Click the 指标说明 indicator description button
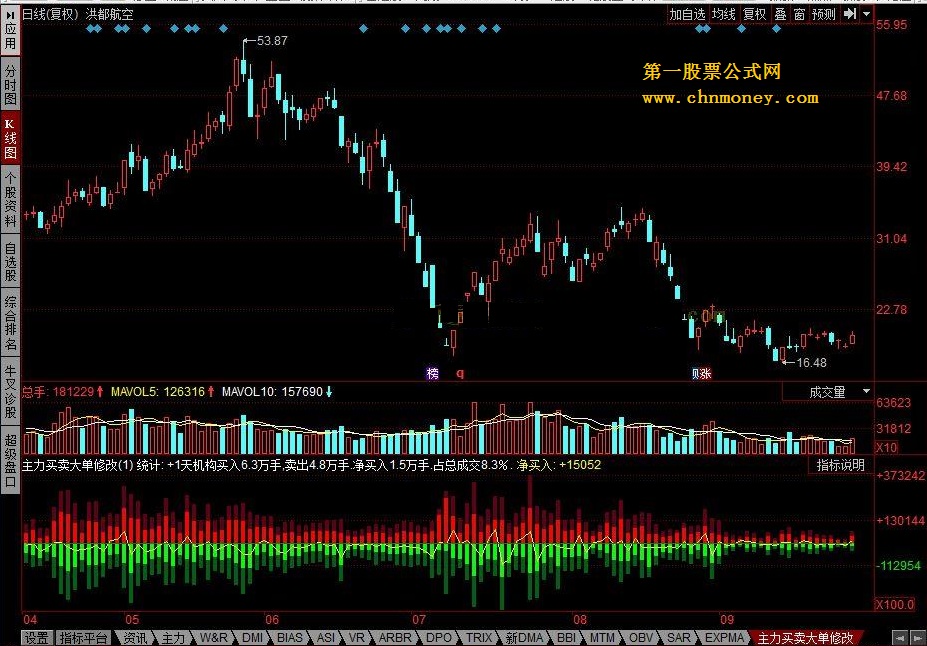The width and height of the screenshot is (927, 646). tap(840, 465)
